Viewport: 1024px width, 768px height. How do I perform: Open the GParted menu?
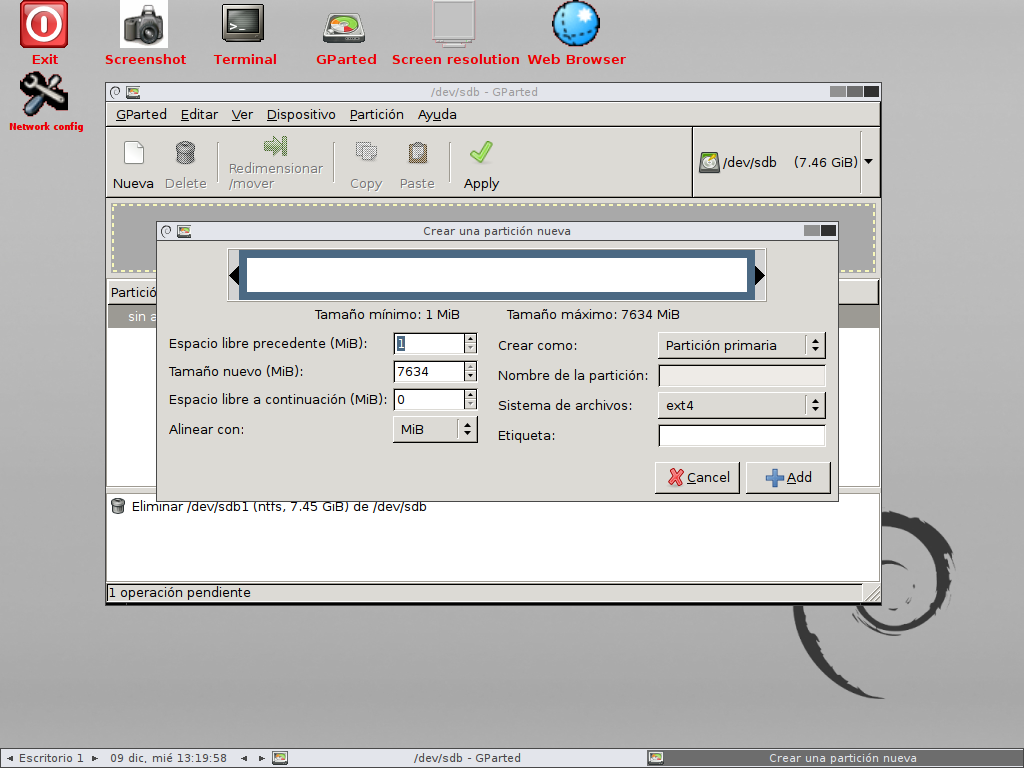[141, 114]
